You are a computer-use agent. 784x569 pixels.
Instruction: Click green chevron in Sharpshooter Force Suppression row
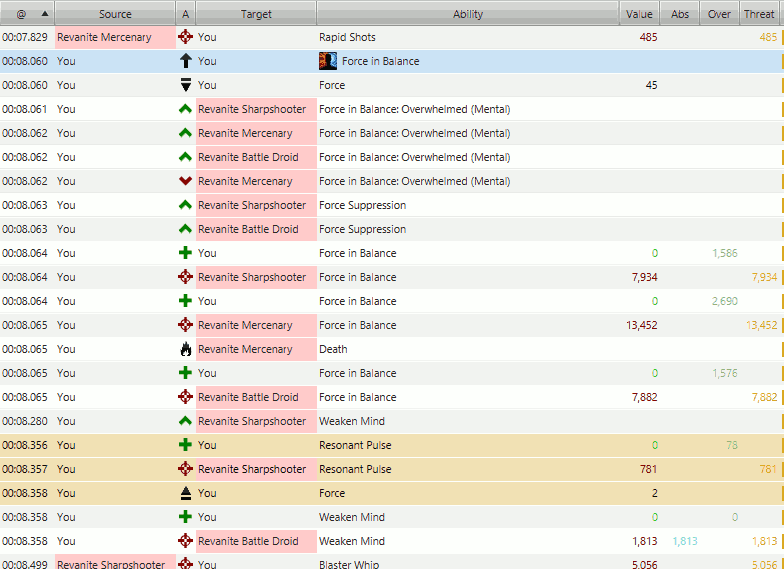[x=186, y=204]
